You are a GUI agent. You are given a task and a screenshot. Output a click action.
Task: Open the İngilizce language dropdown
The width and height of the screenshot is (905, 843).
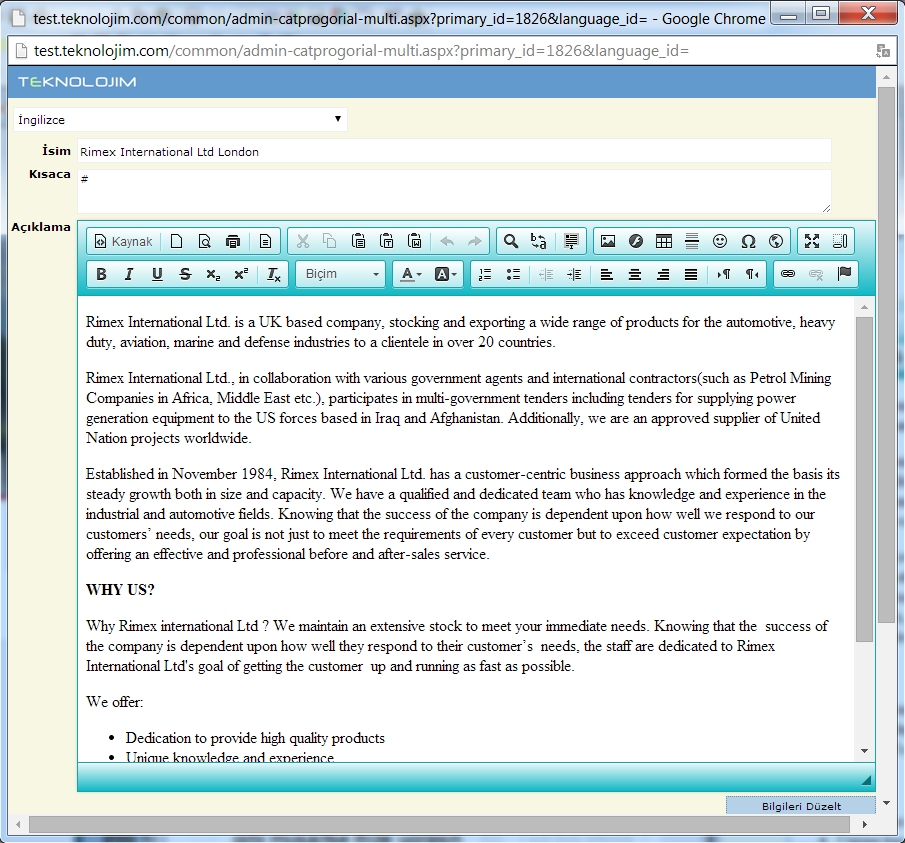click(180, 119)
